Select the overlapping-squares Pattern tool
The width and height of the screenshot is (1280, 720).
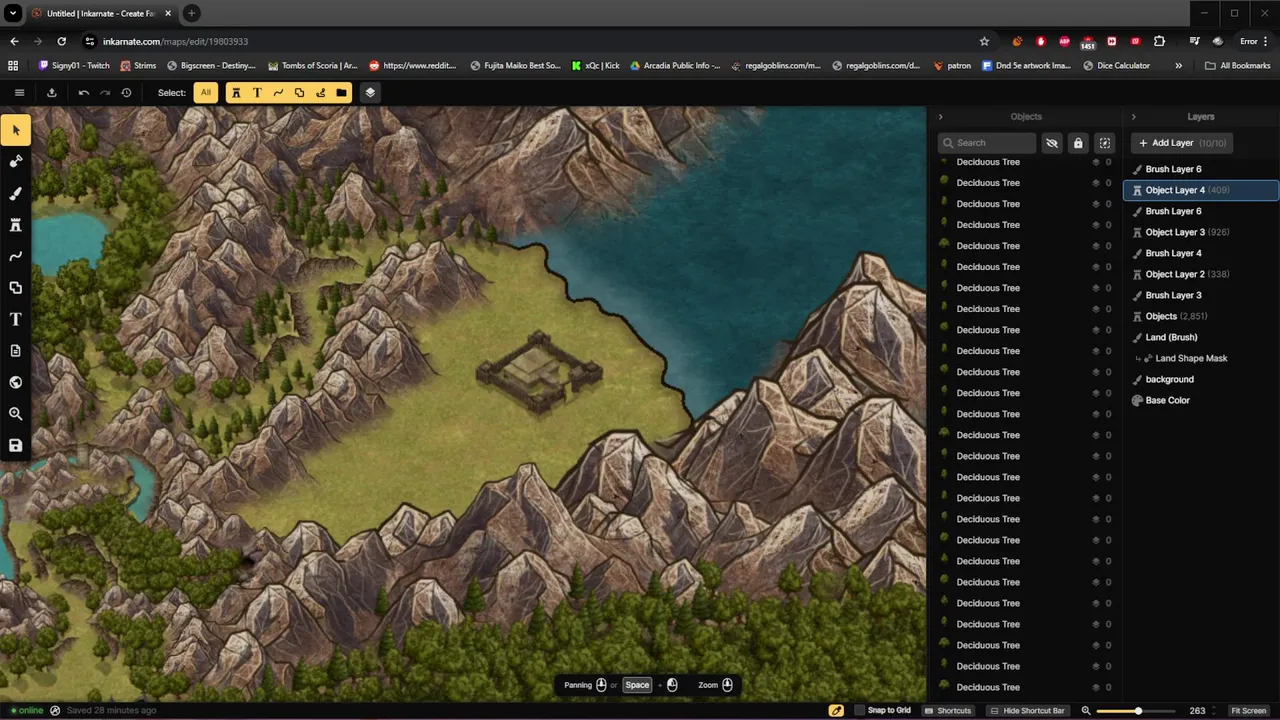coord(15,288)
